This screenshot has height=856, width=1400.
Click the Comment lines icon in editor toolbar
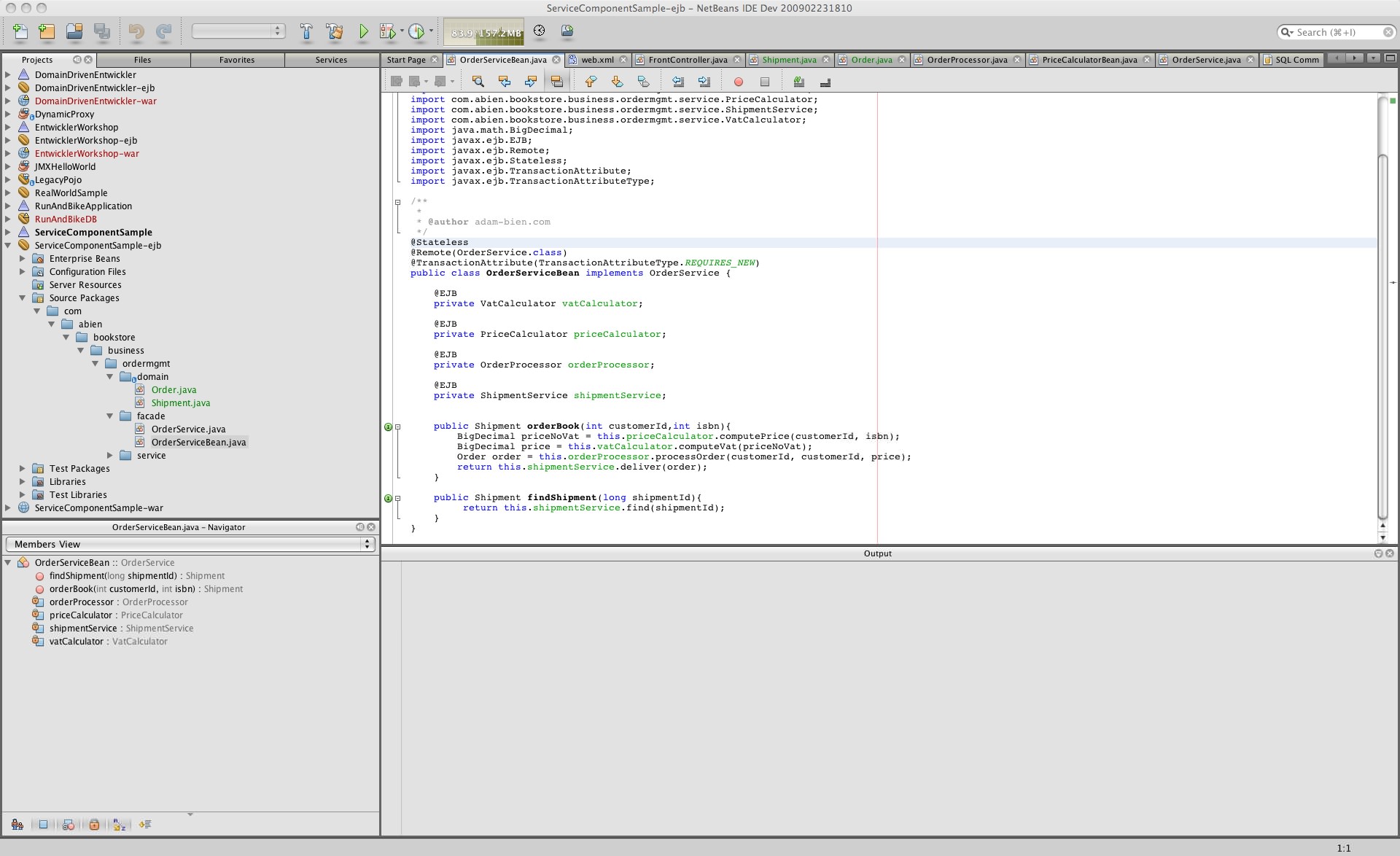(x=799, y=82)
